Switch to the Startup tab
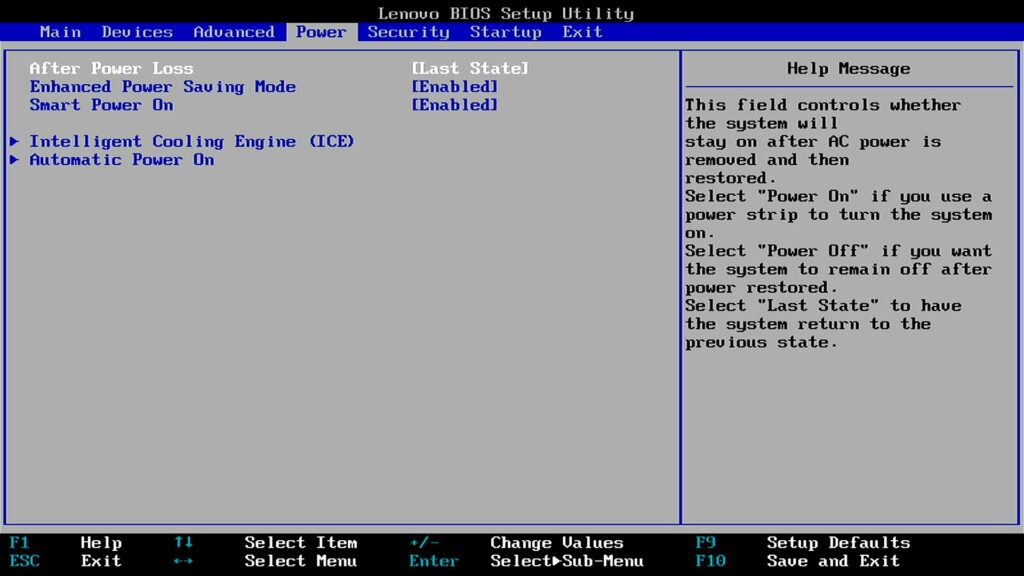 click(505, 32)
